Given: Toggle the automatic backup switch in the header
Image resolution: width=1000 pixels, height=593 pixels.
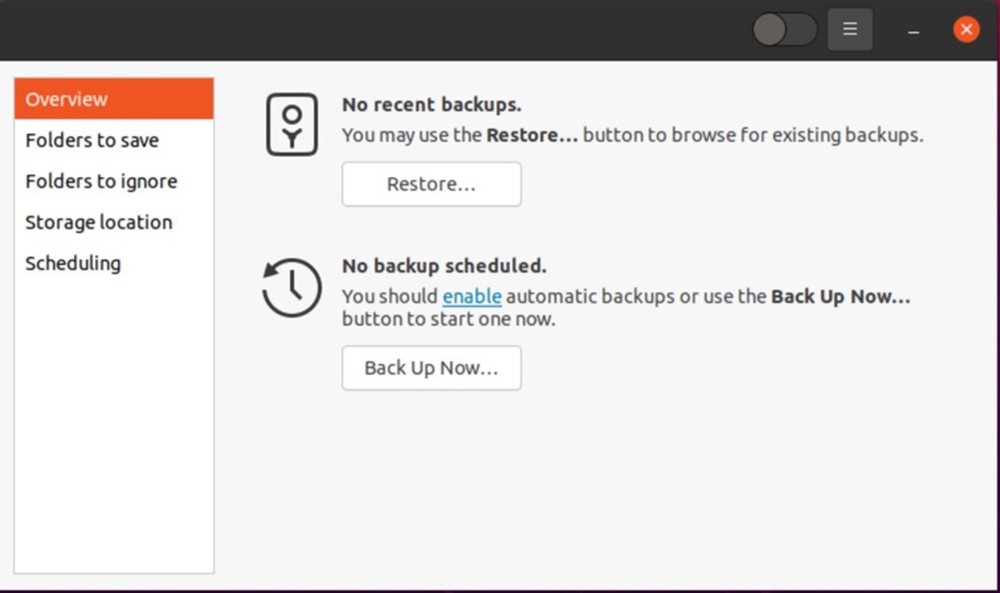Looking at the screenshot, I should 784,30.
